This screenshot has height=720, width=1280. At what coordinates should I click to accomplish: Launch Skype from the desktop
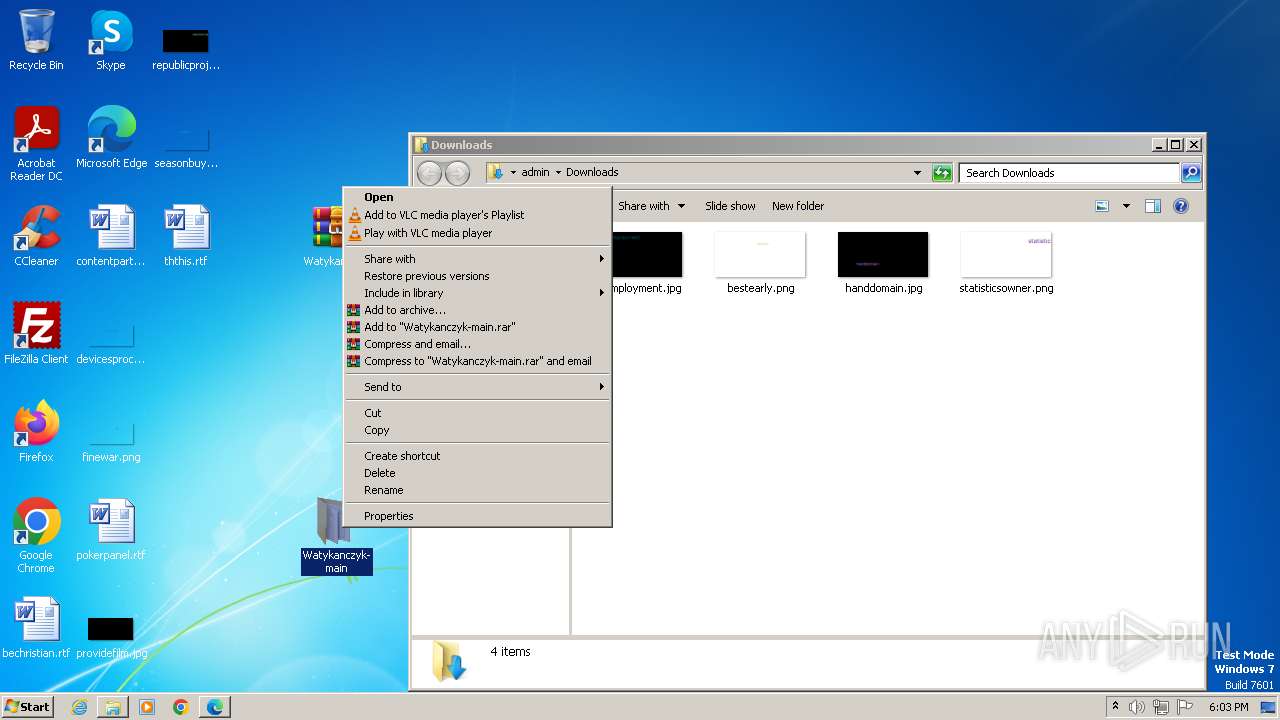111,40
